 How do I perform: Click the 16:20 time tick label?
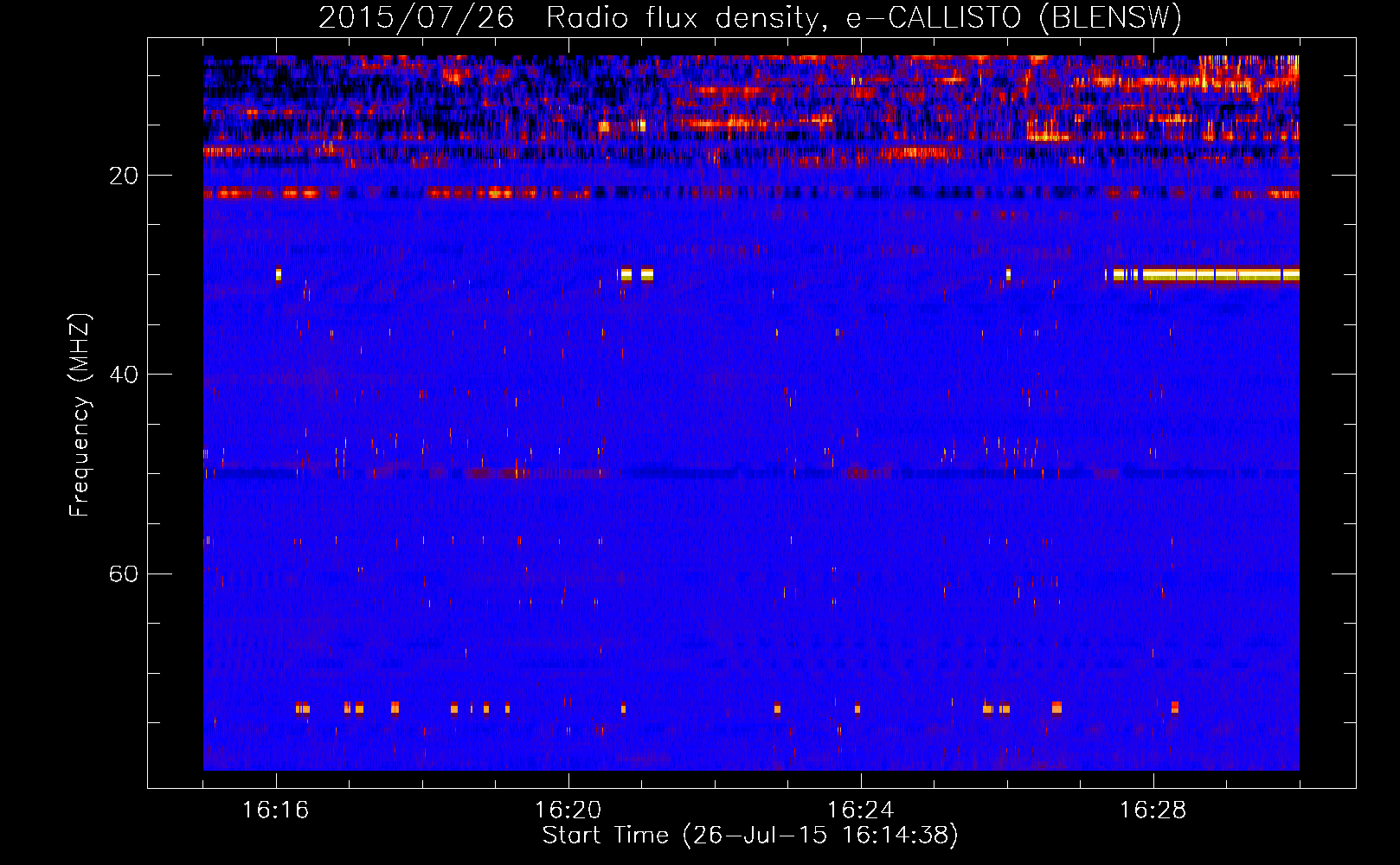click(x=568, y=810)
